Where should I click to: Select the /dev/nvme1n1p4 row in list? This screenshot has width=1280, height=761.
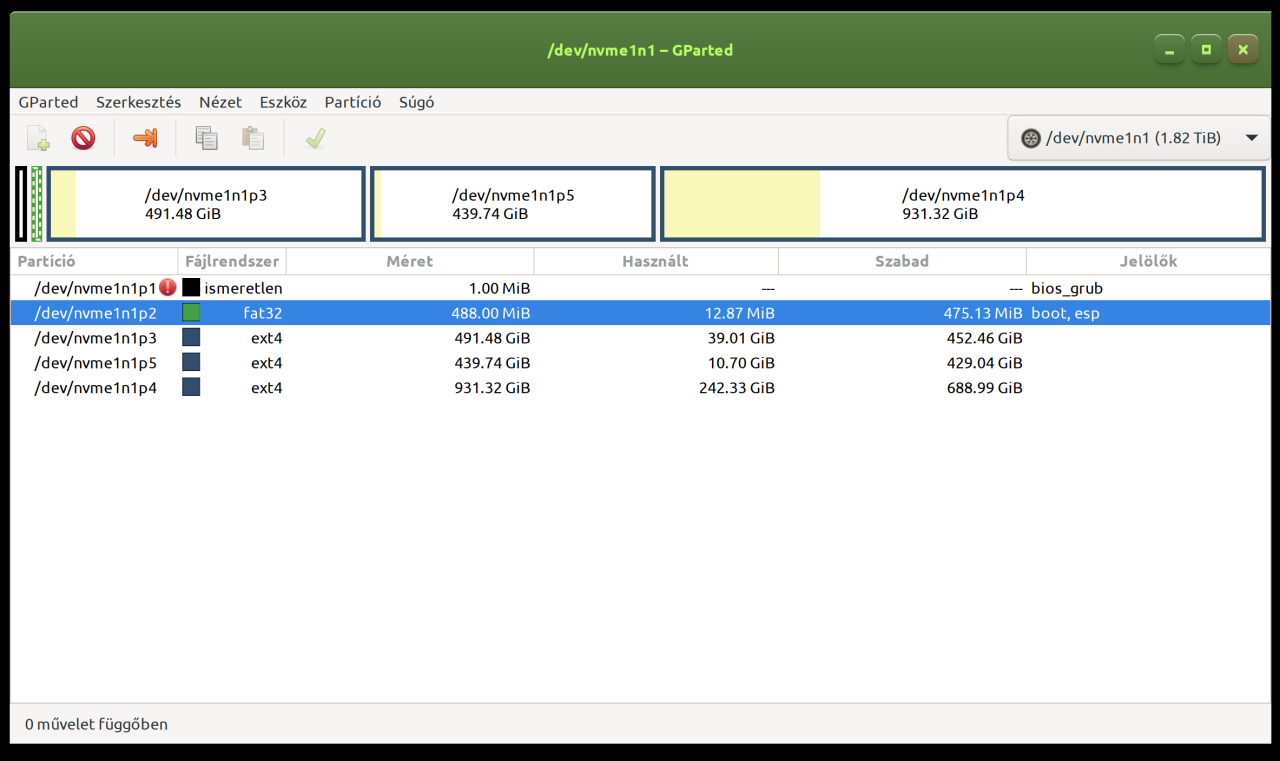click(96, 388)
